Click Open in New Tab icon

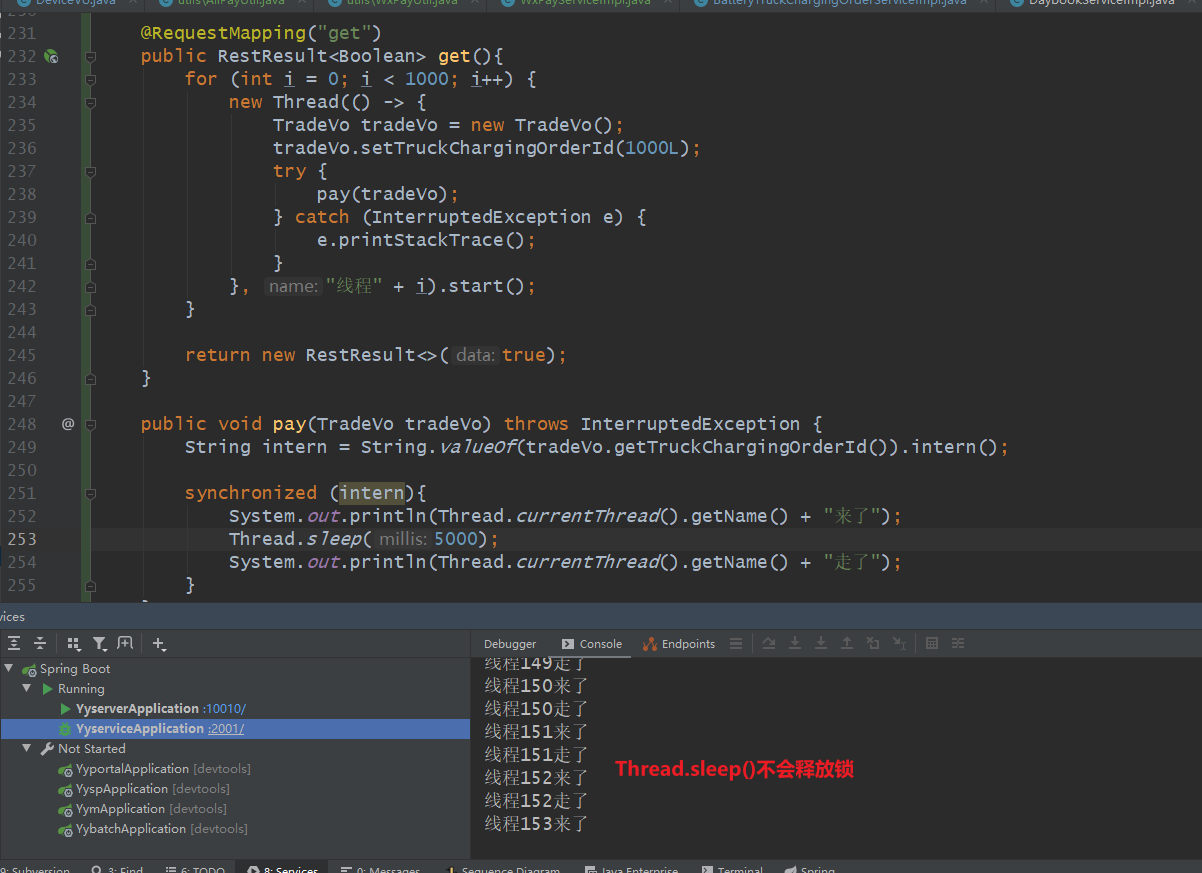click(x=125, y=644)
